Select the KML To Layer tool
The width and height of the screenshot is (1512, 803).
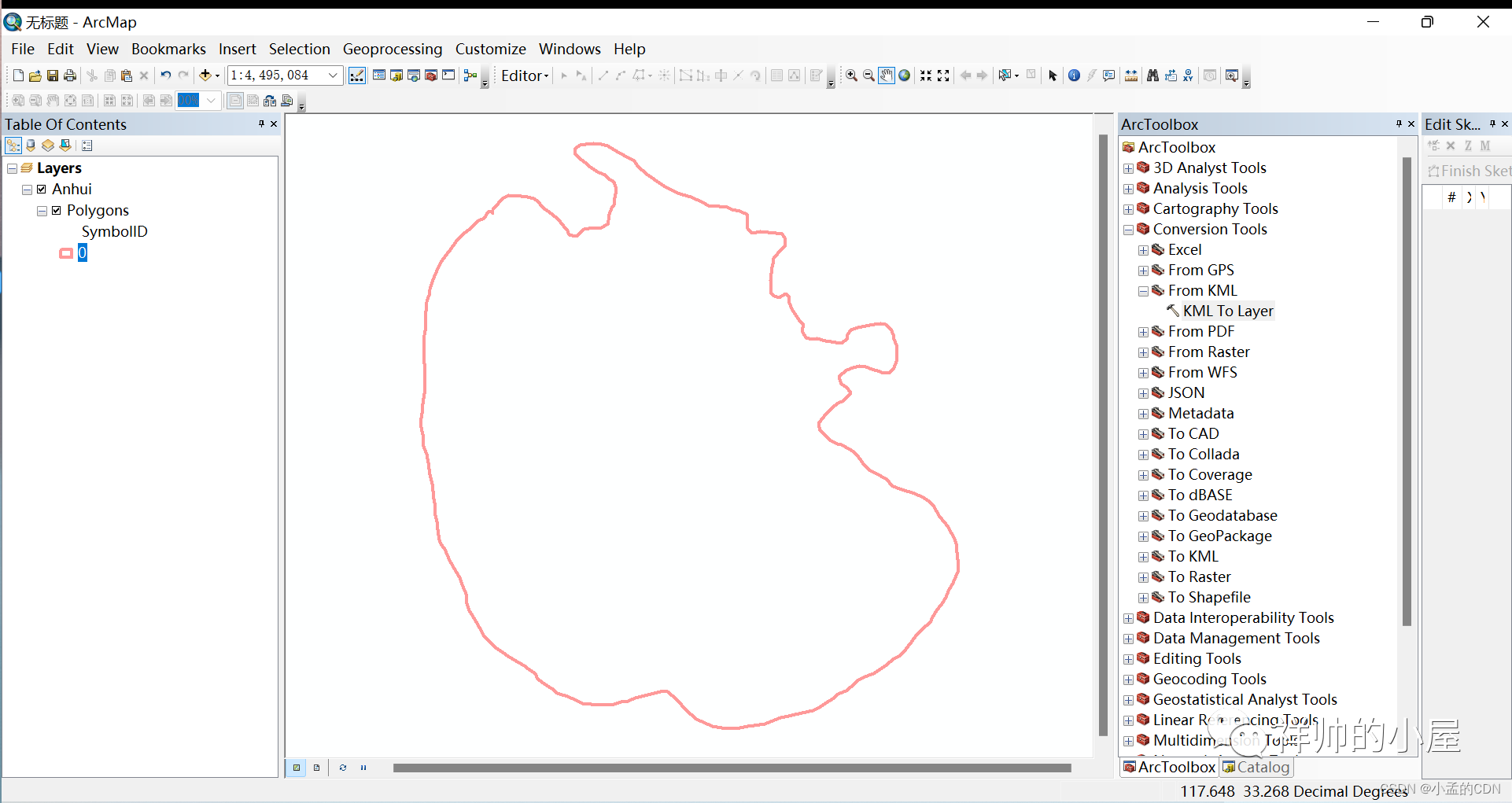(1227, 311)
